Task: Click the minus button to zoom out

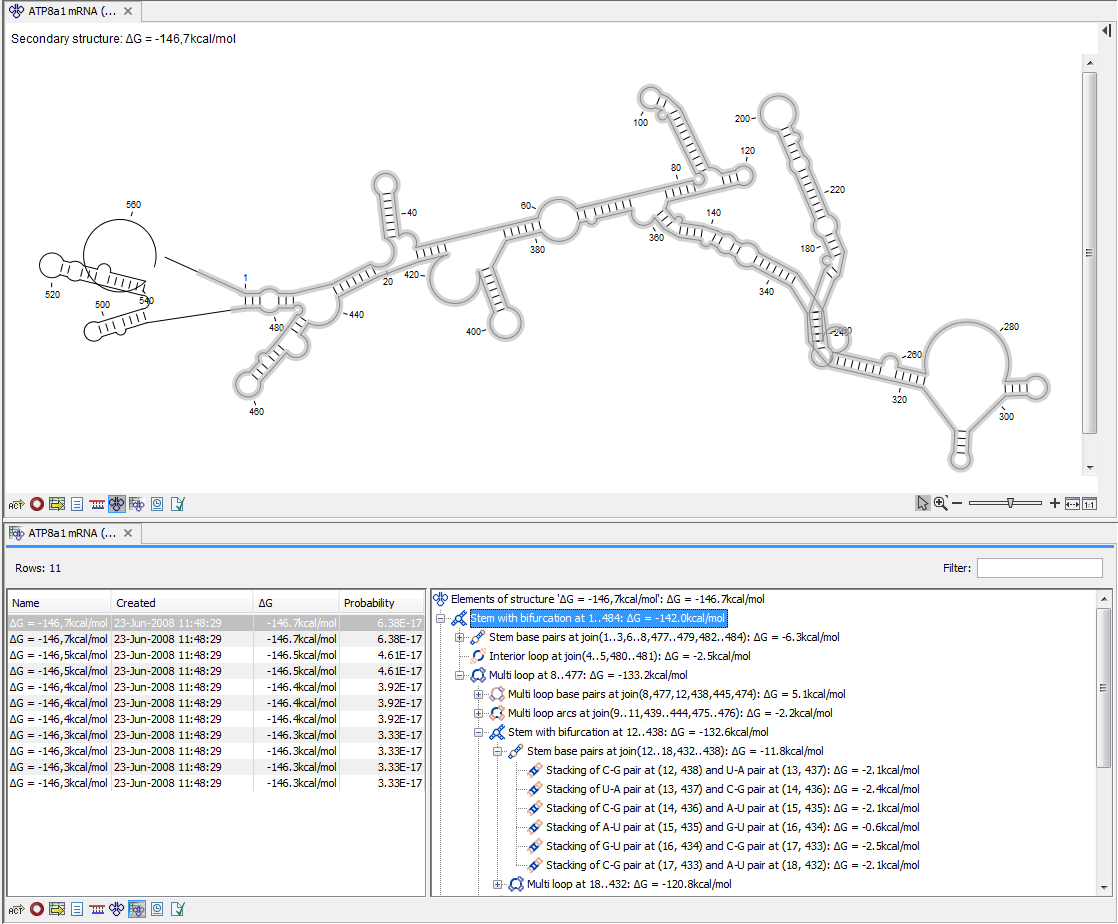Action: [x=957, y=503]
